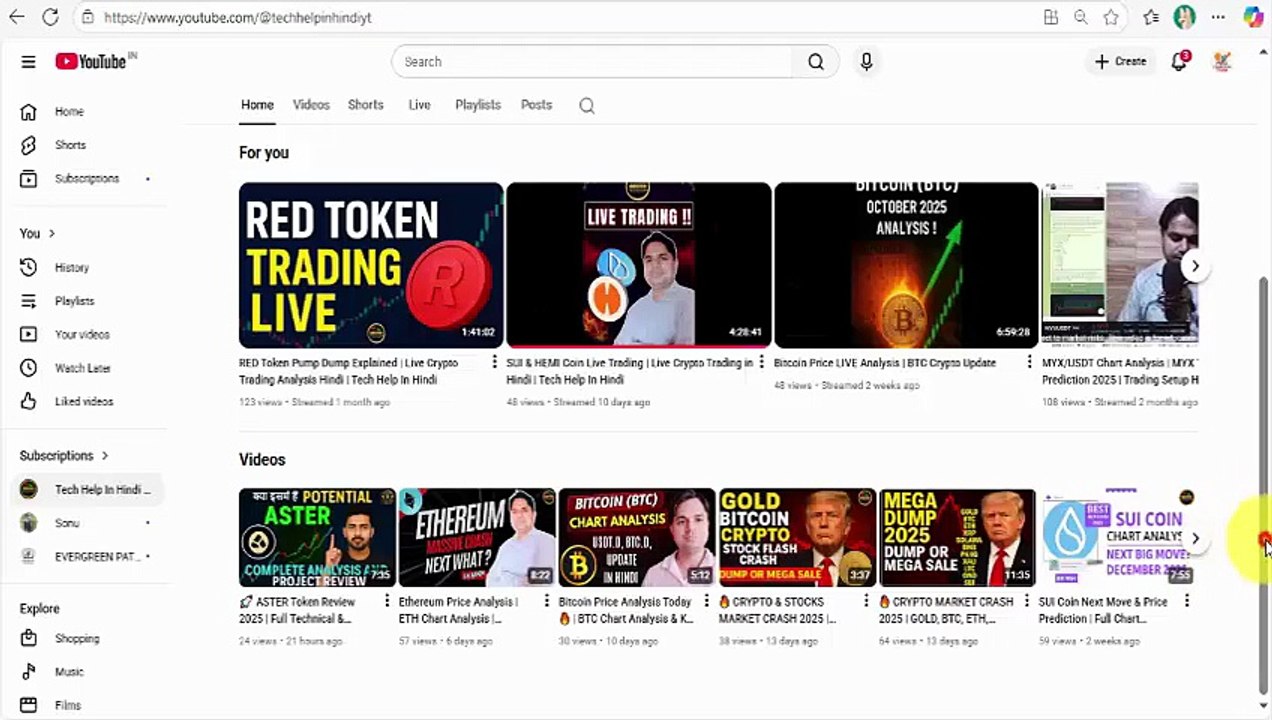
Task: Go to Home in sidebar
Action: [86, 112]
